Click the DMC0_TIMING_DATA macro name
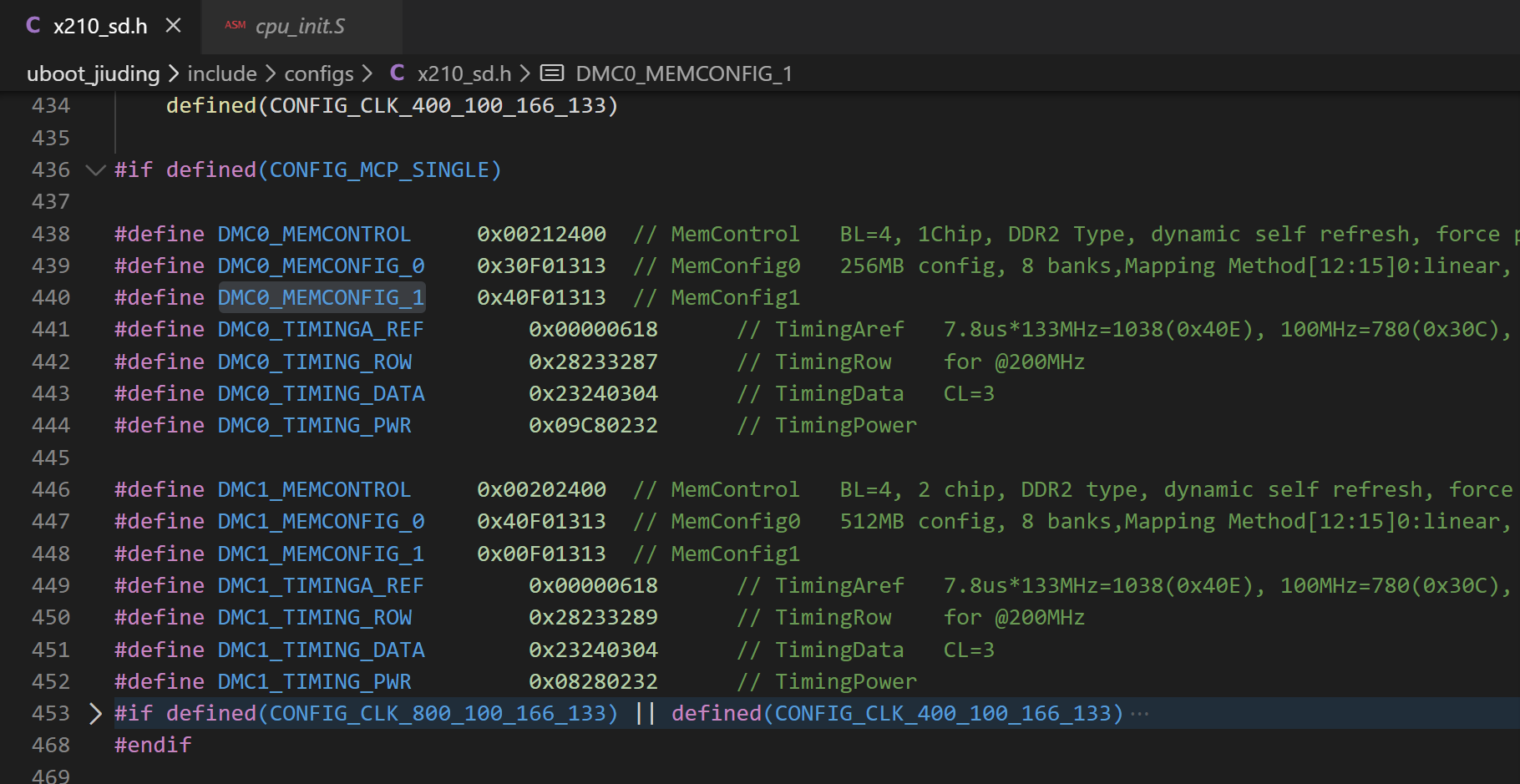 [322, 394]
